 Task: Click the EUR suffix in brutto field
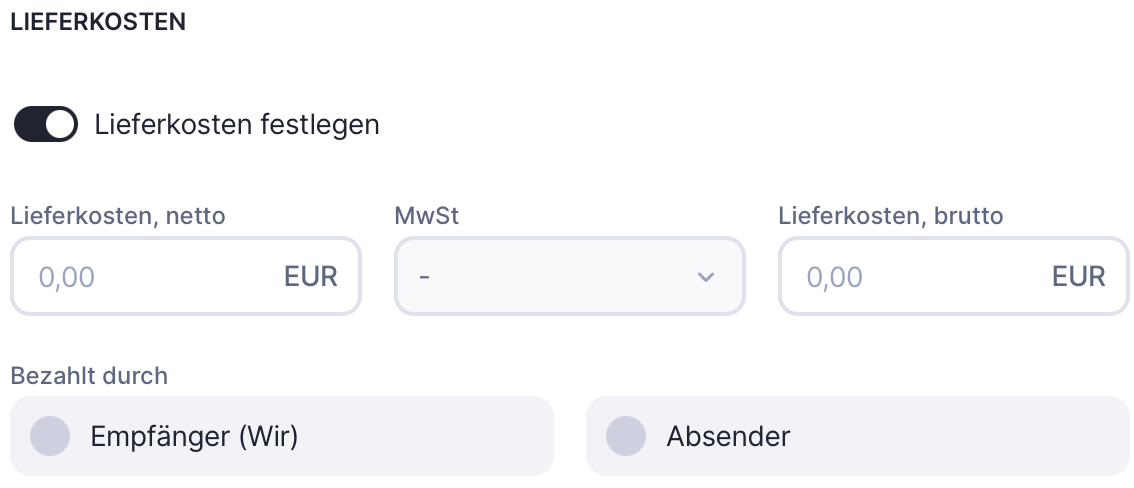click(x=1079, y=276)
